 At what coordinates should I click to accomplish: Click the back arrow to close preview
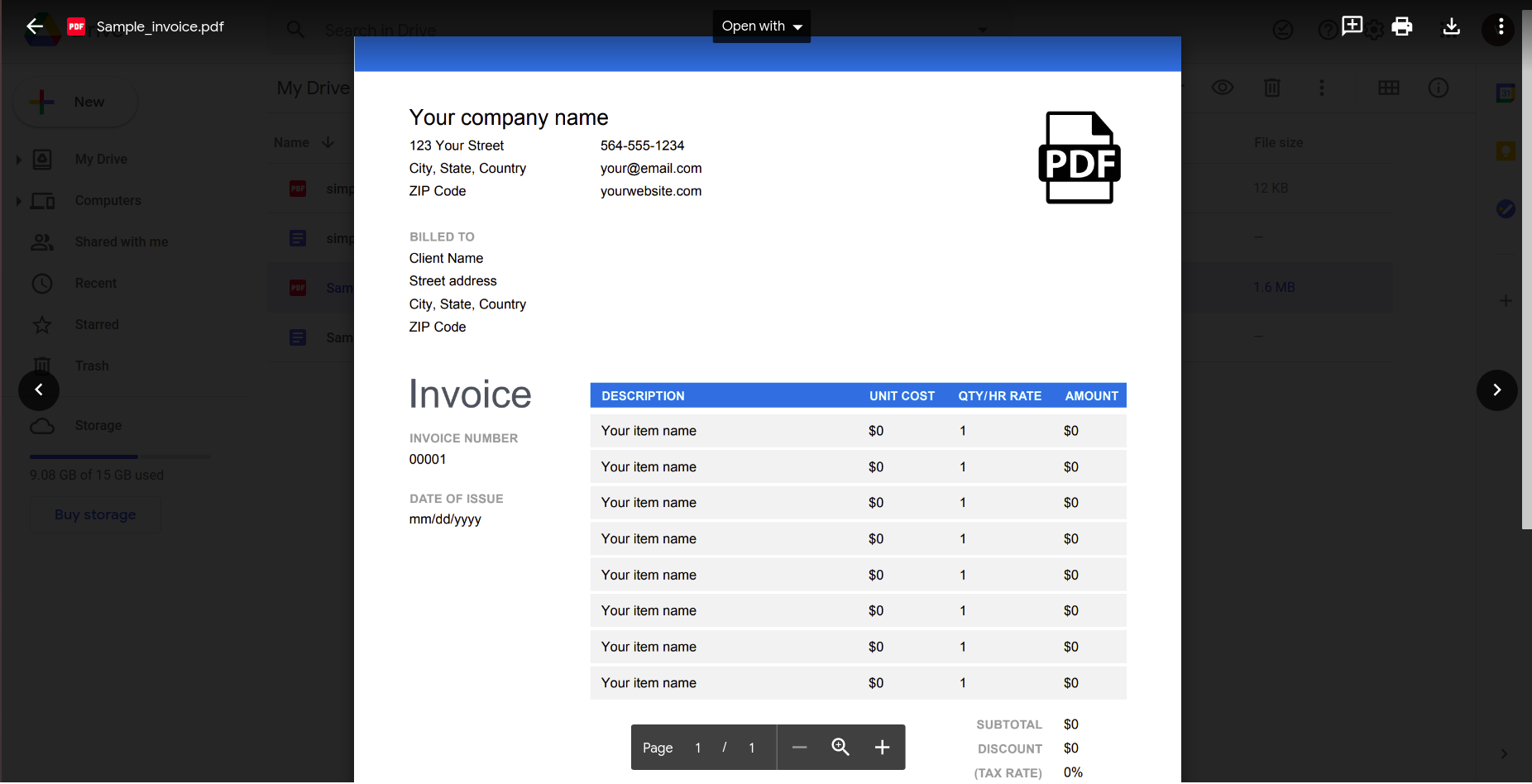tap(35, 26)
